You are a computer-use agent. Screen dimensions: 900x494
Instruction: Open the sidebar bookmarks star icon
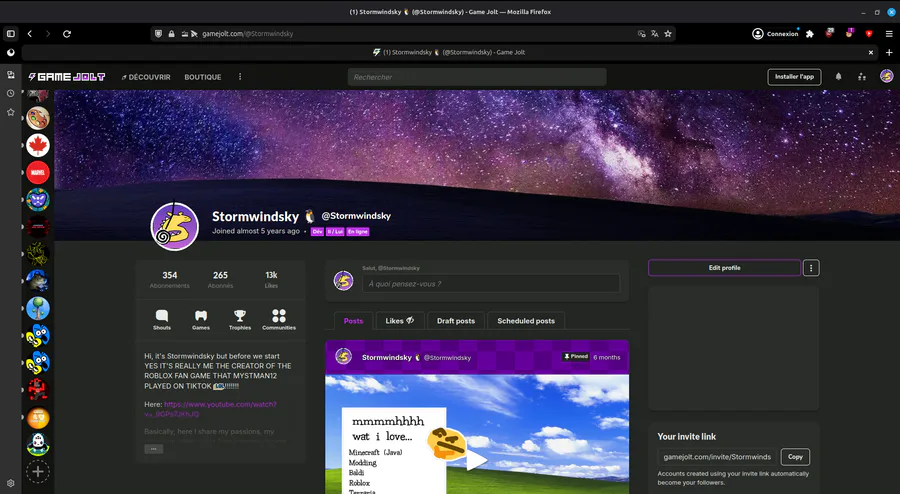coord(10,112)
